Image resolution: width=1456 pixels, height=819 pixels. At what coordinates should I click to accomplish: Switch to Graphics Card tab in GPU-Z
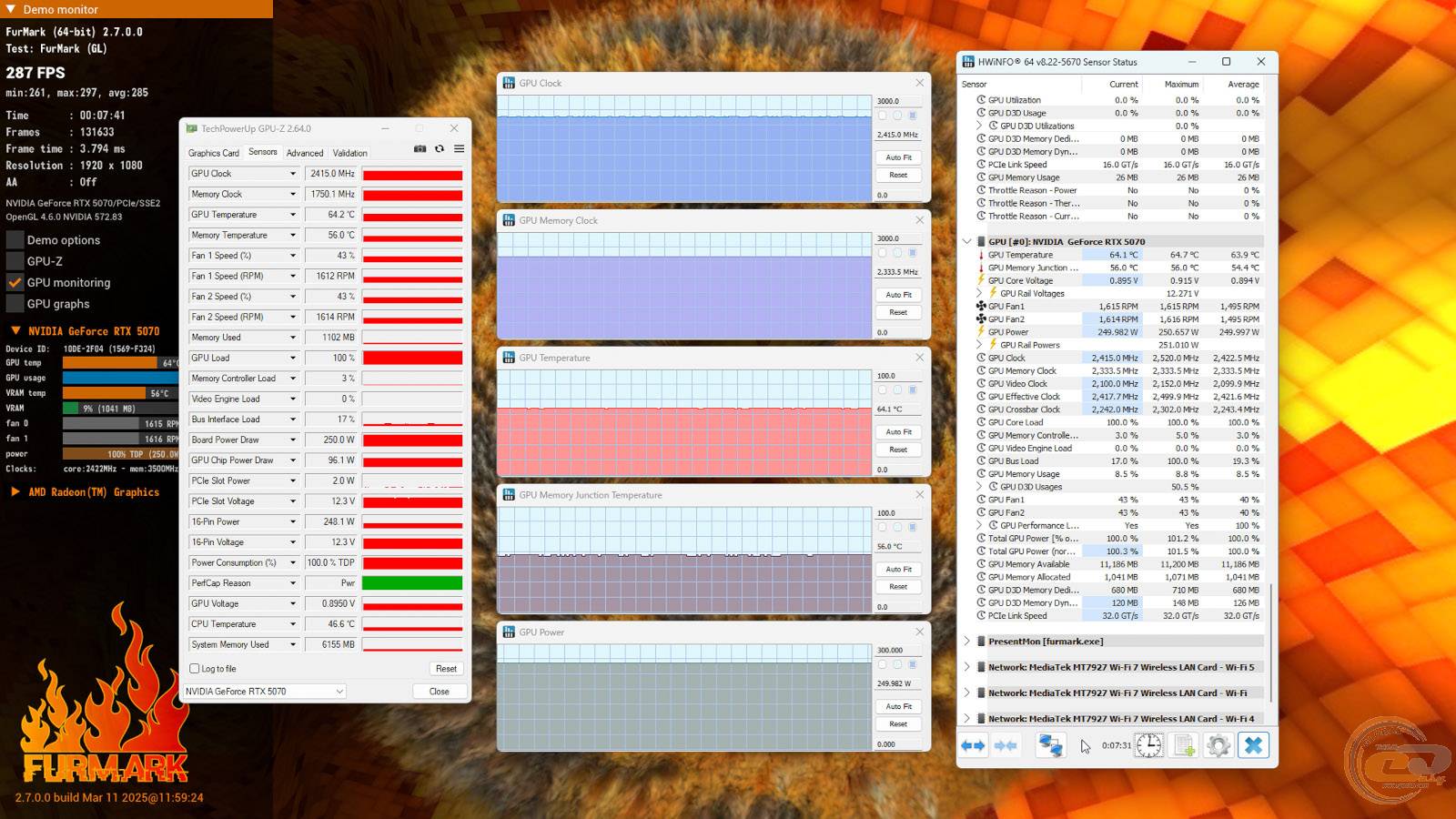coord(214,153)
